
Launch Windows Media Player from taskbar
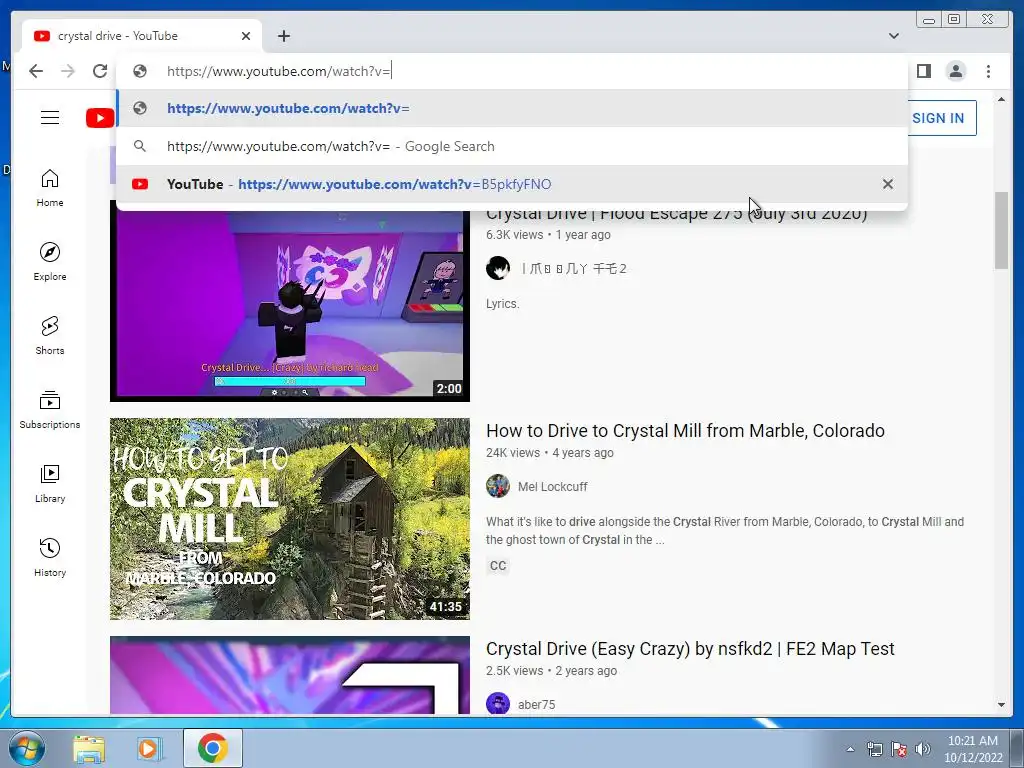(148, 748)
